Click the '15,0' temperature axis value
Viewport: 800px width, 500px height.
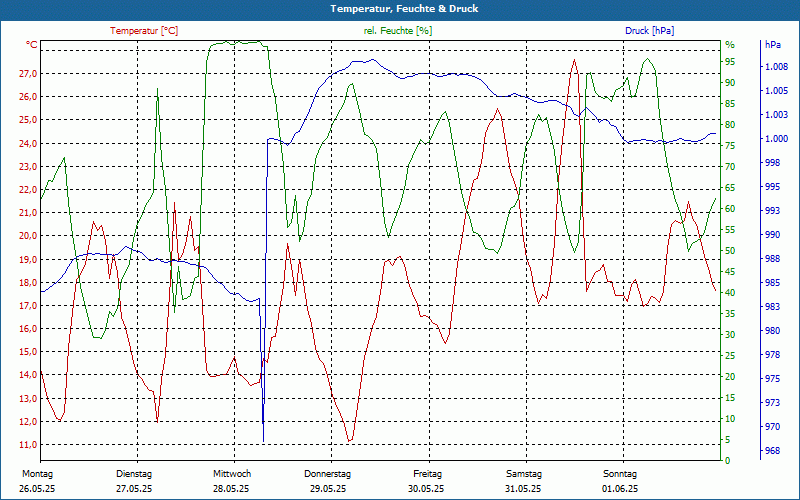pyautogui.click(x=28, y=352)
